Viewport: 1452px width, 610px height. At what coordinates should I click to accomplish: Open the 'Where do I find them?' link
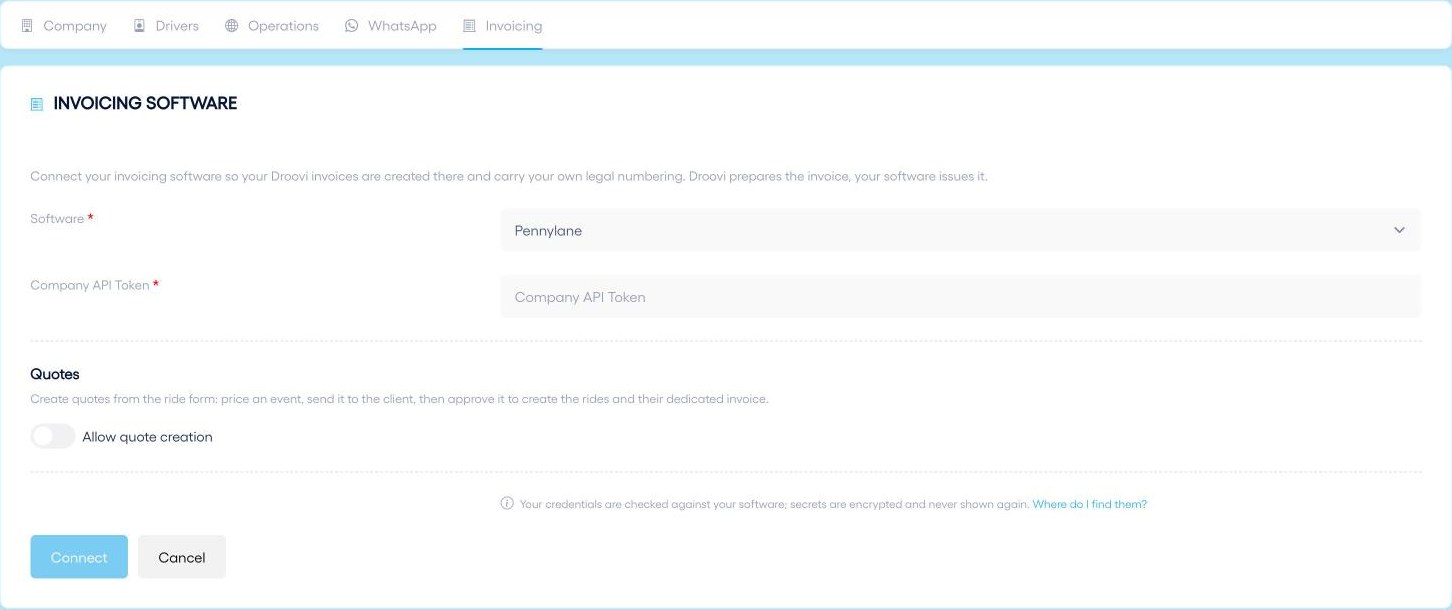point(1090,504)
